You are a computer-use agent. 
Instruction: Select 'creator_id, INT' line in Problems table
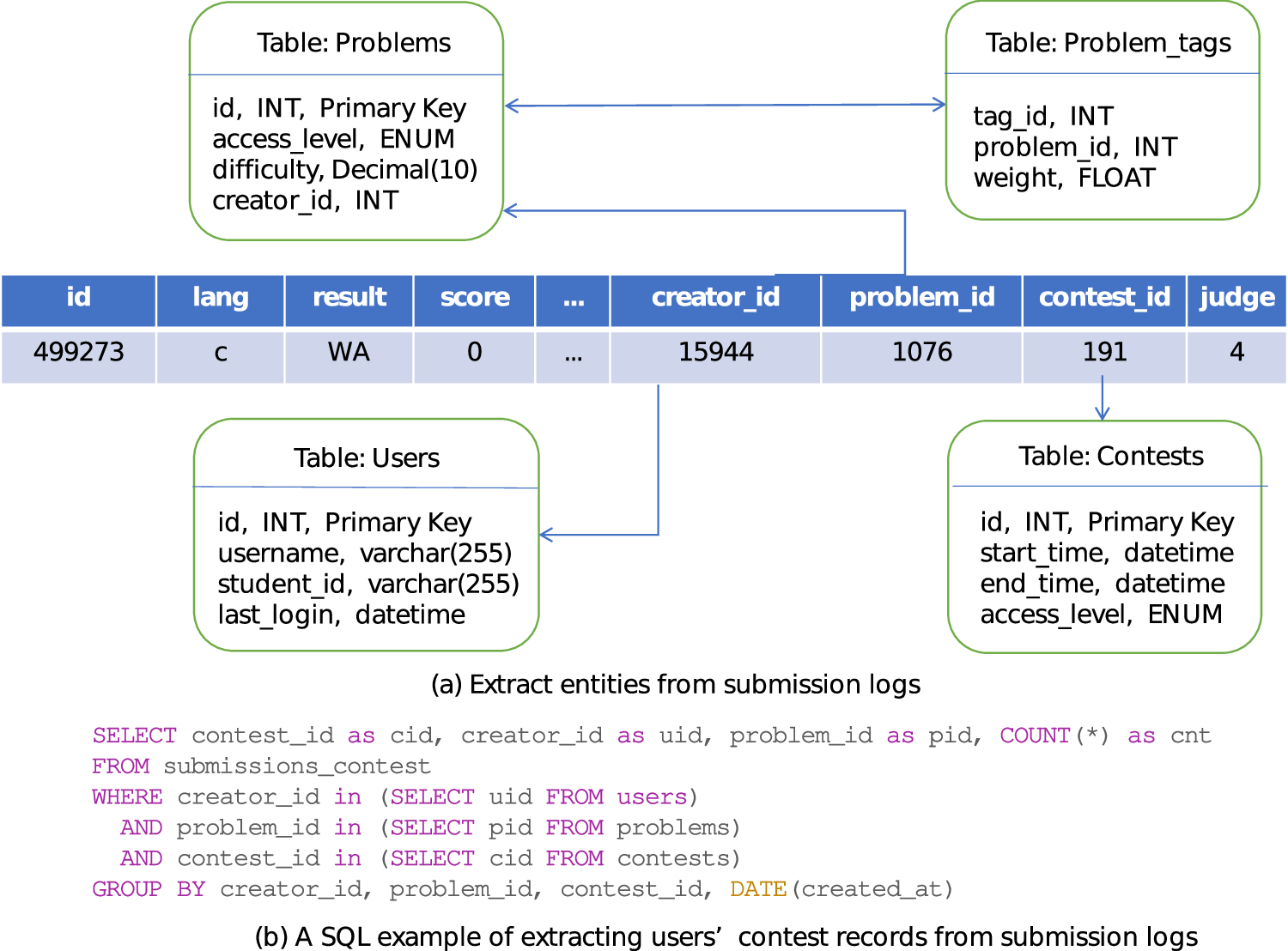[x=306, y=201]
